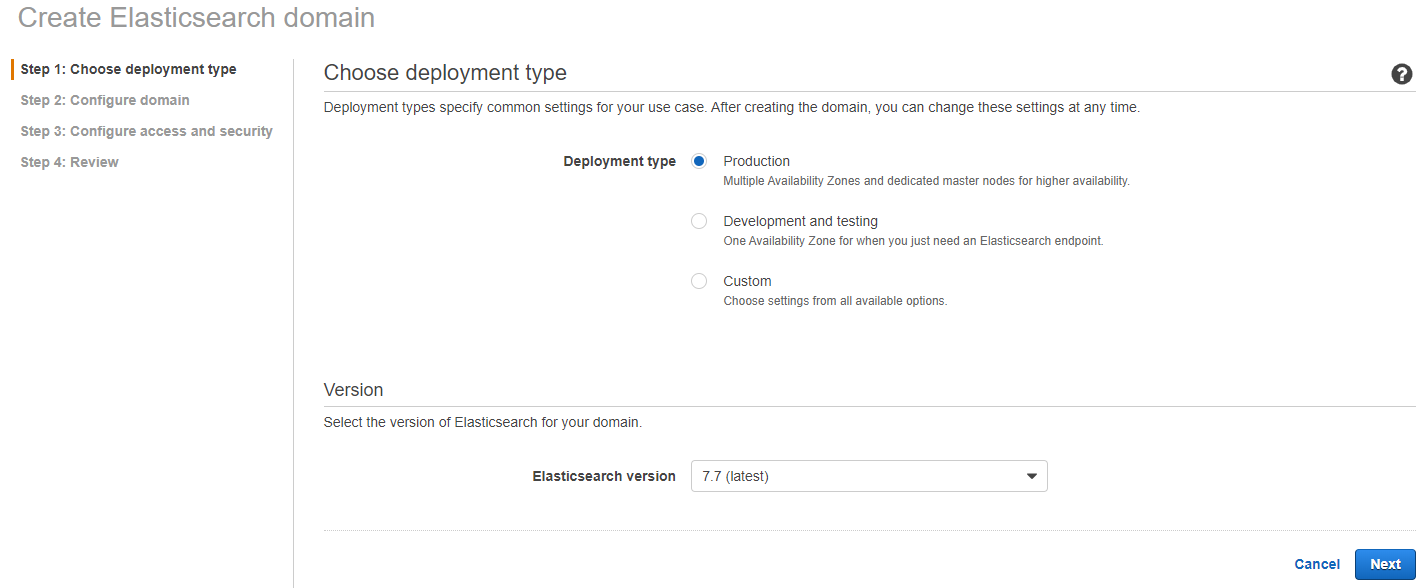Go to Step 2: Configure domain

pyautogui.click(x=105, y=100)
